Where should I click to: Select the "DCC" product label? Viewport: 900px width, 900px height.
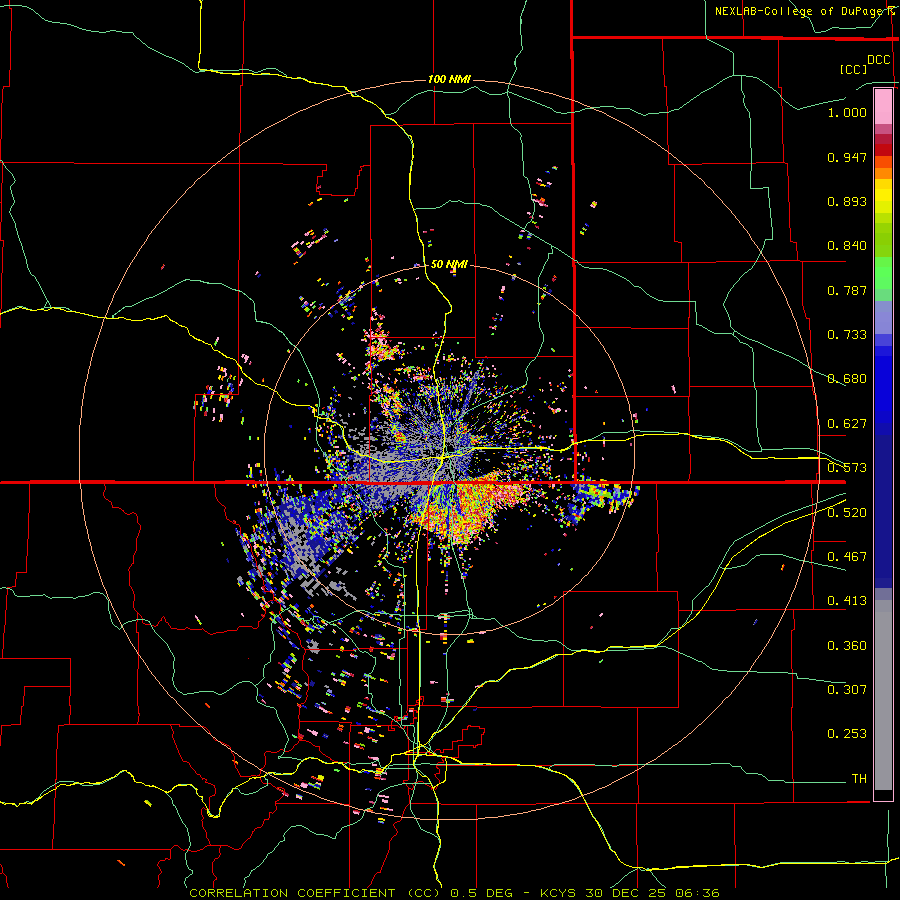pyautogui.click(x=878, y=60)
